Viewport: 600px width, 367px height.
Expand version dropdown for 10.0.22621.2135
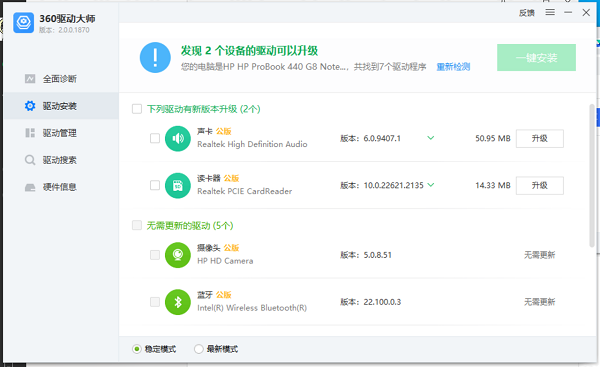(x=430, y=185)
